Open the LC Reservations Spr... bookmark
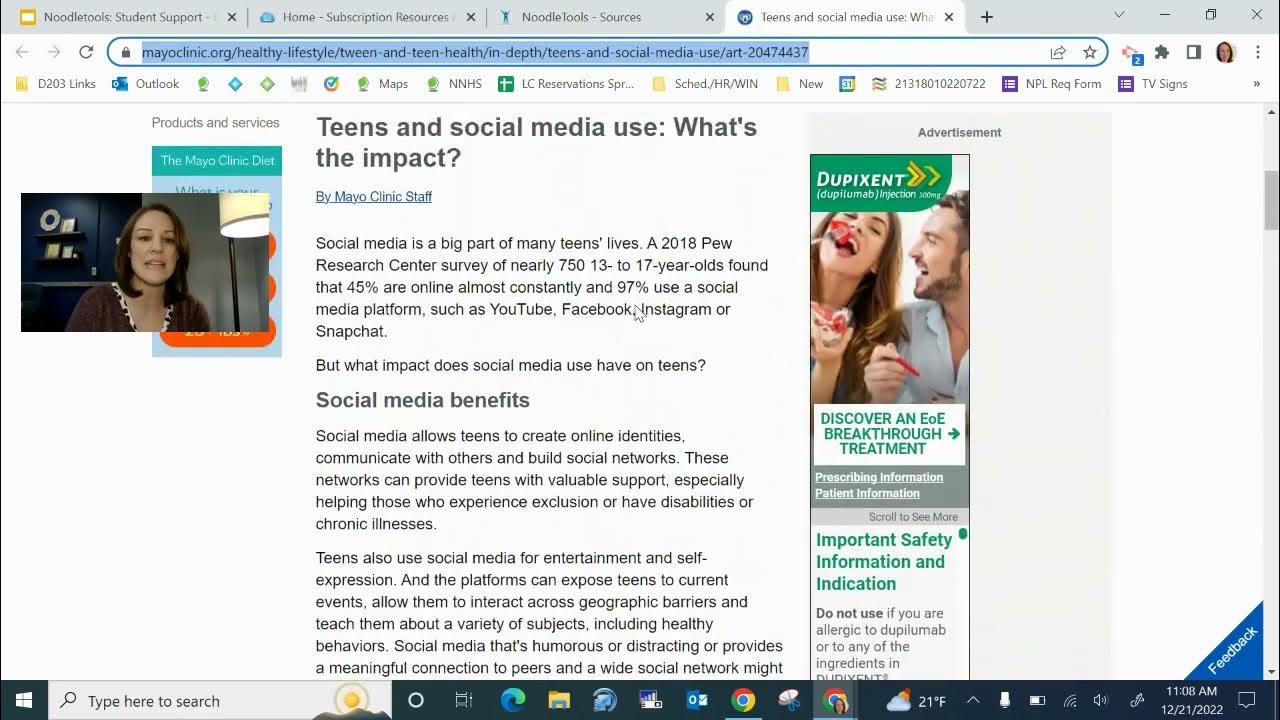 [x=566, y=84]
